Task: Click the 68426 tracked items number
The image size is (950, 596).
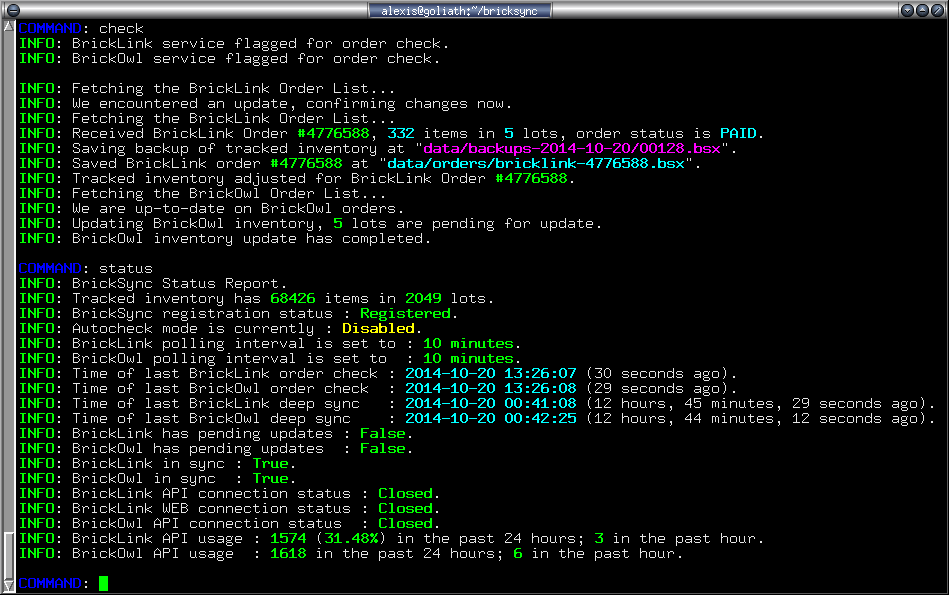Action: point(292,298)
